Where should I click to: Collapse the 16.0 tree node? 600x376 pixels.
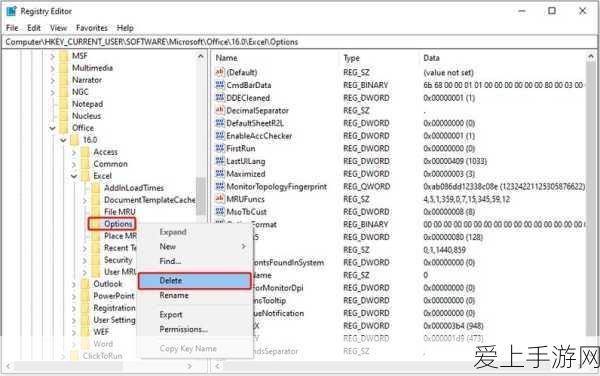tap(63, 140)
